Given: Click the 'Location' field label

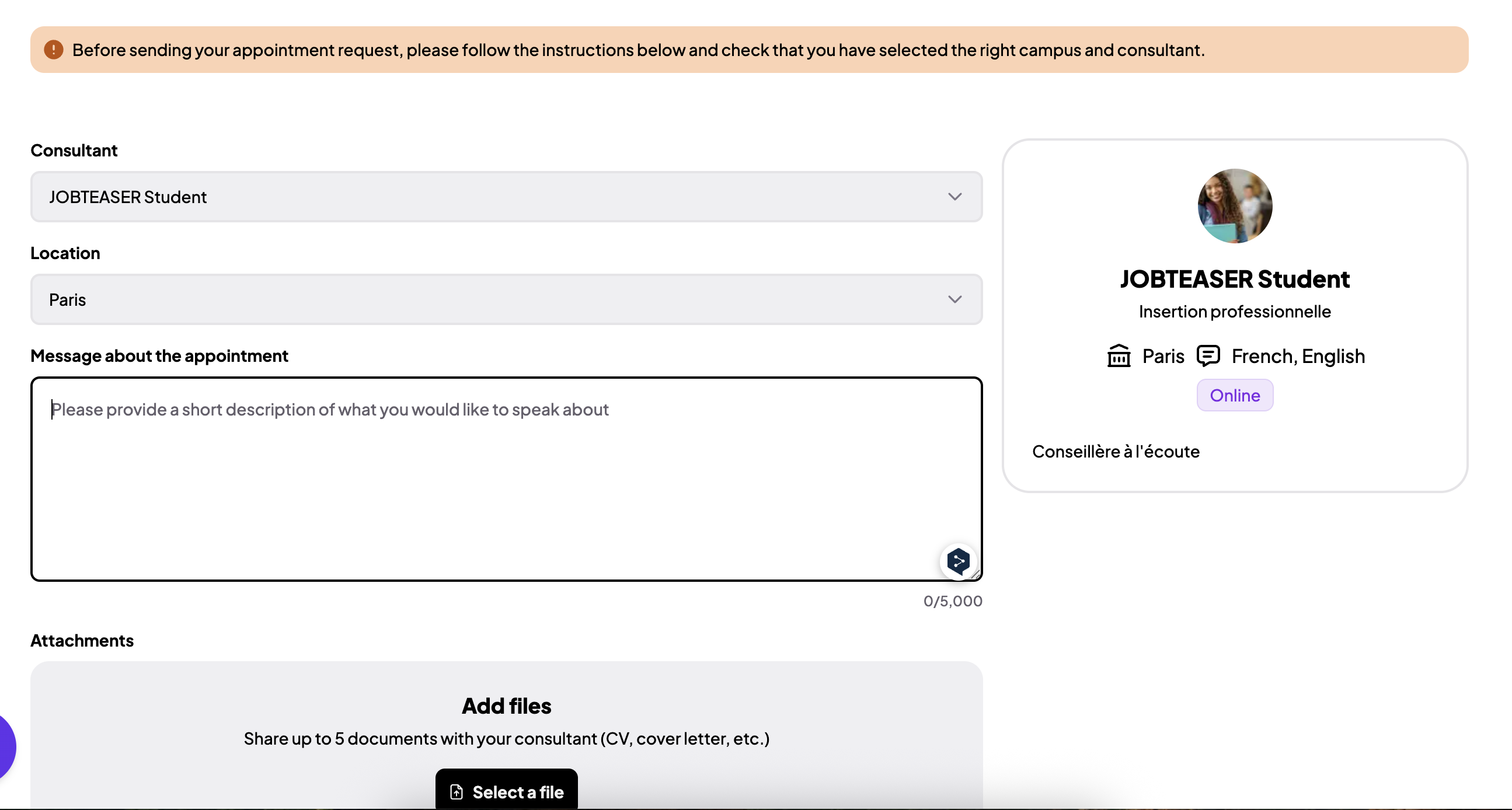Looking at the screenshot, I should point(65,253).
